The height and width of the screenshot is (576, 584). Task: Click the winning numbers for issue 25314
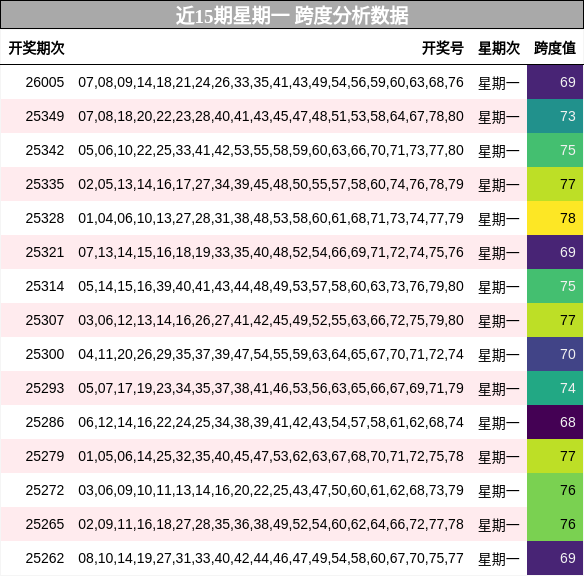271,286
